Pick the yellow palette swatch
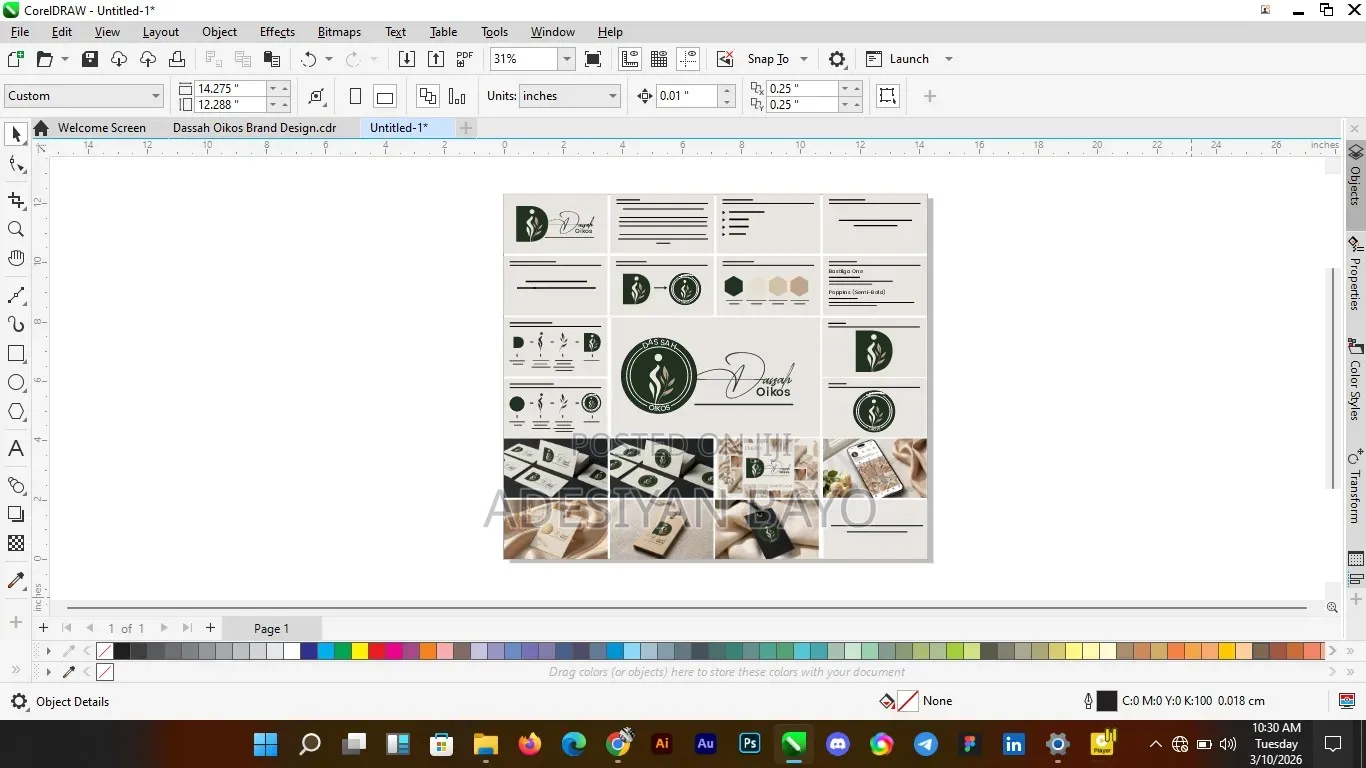 coord(360,651)
